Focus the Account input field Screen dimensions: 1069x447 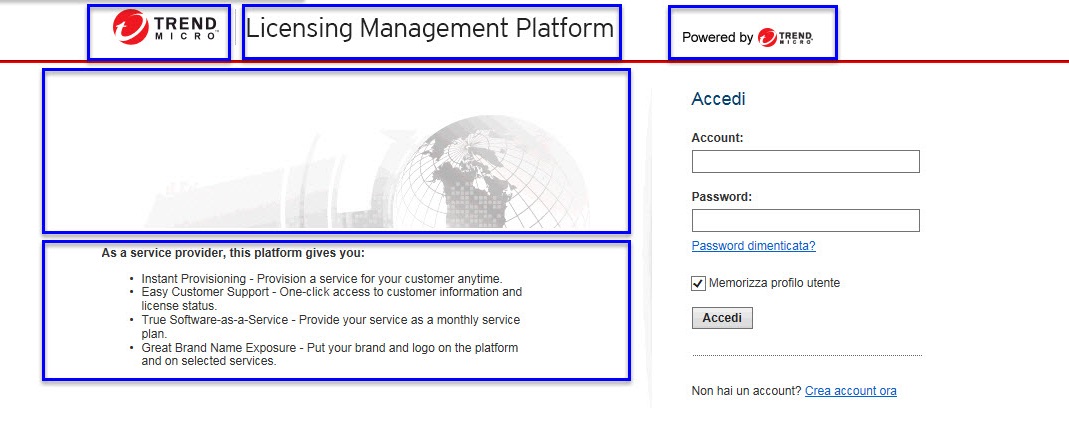coord(805,162)
